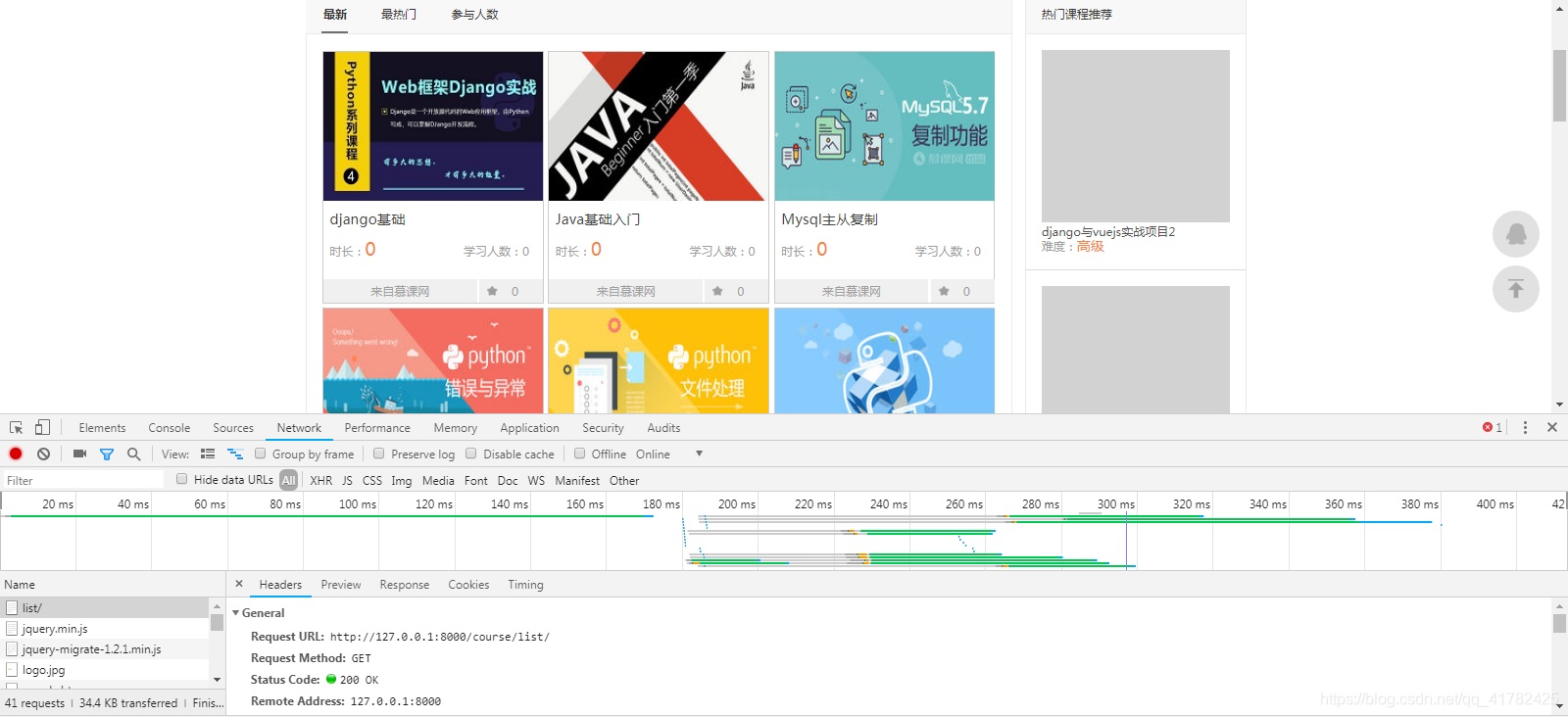
Task: Close the DevTools panel
Action: [x=1552, y=427]
